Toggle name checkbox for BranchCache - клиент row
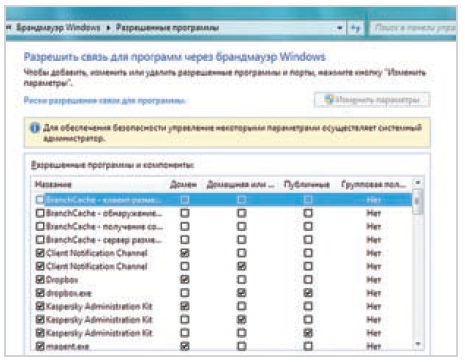The image size is (465, 362). point(40,200)
